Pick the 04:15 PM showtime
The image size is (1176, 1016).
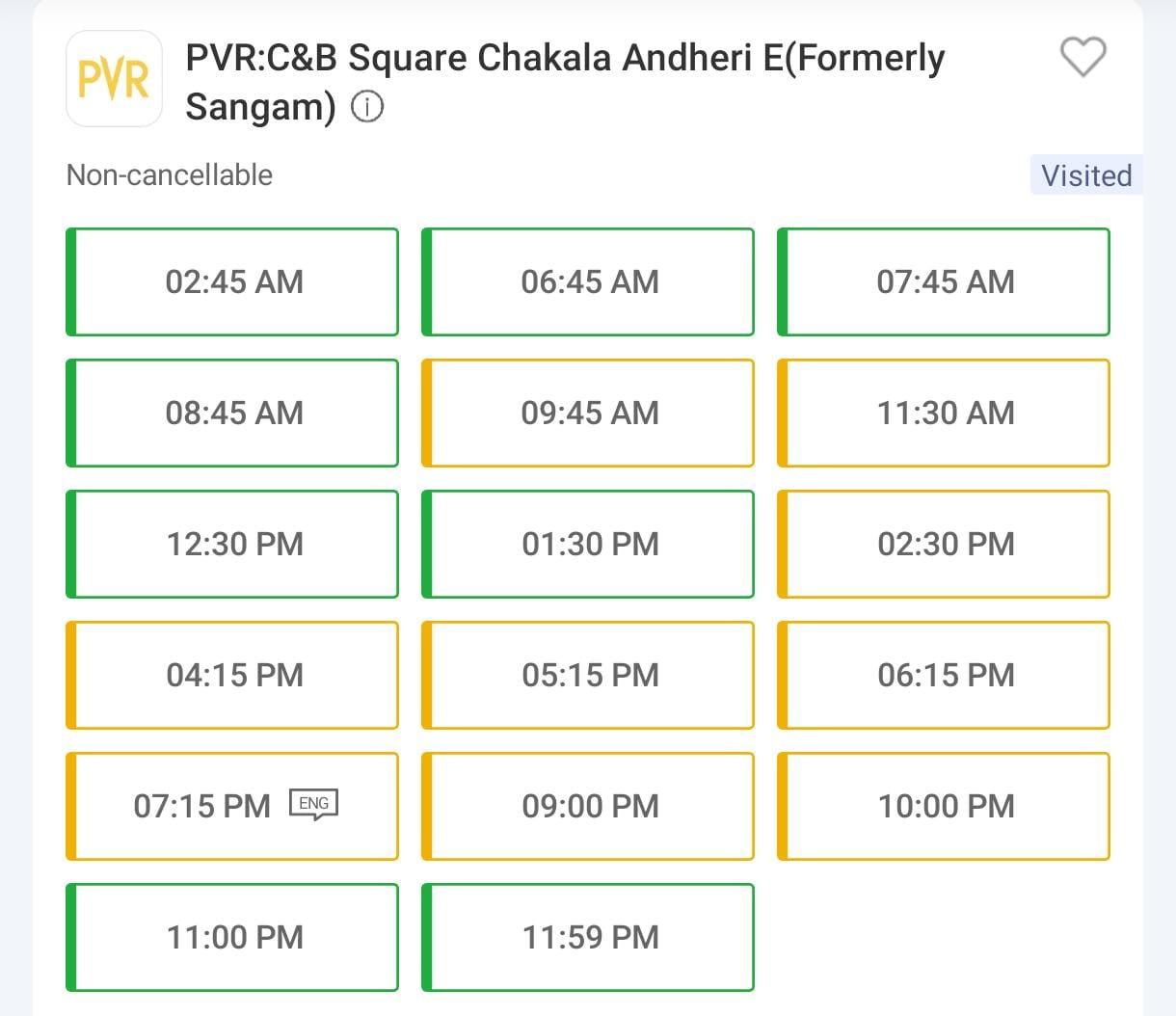(x=232, y=676)
